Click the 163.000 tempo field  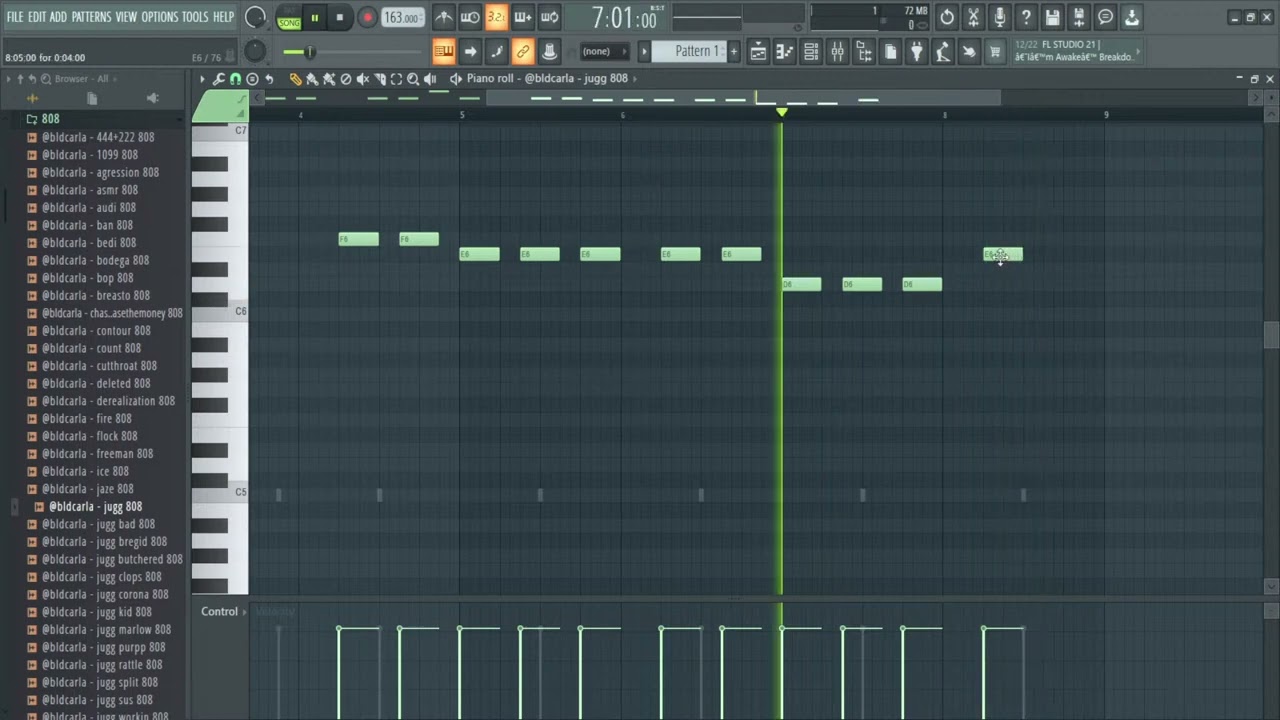tap(402, 18)
